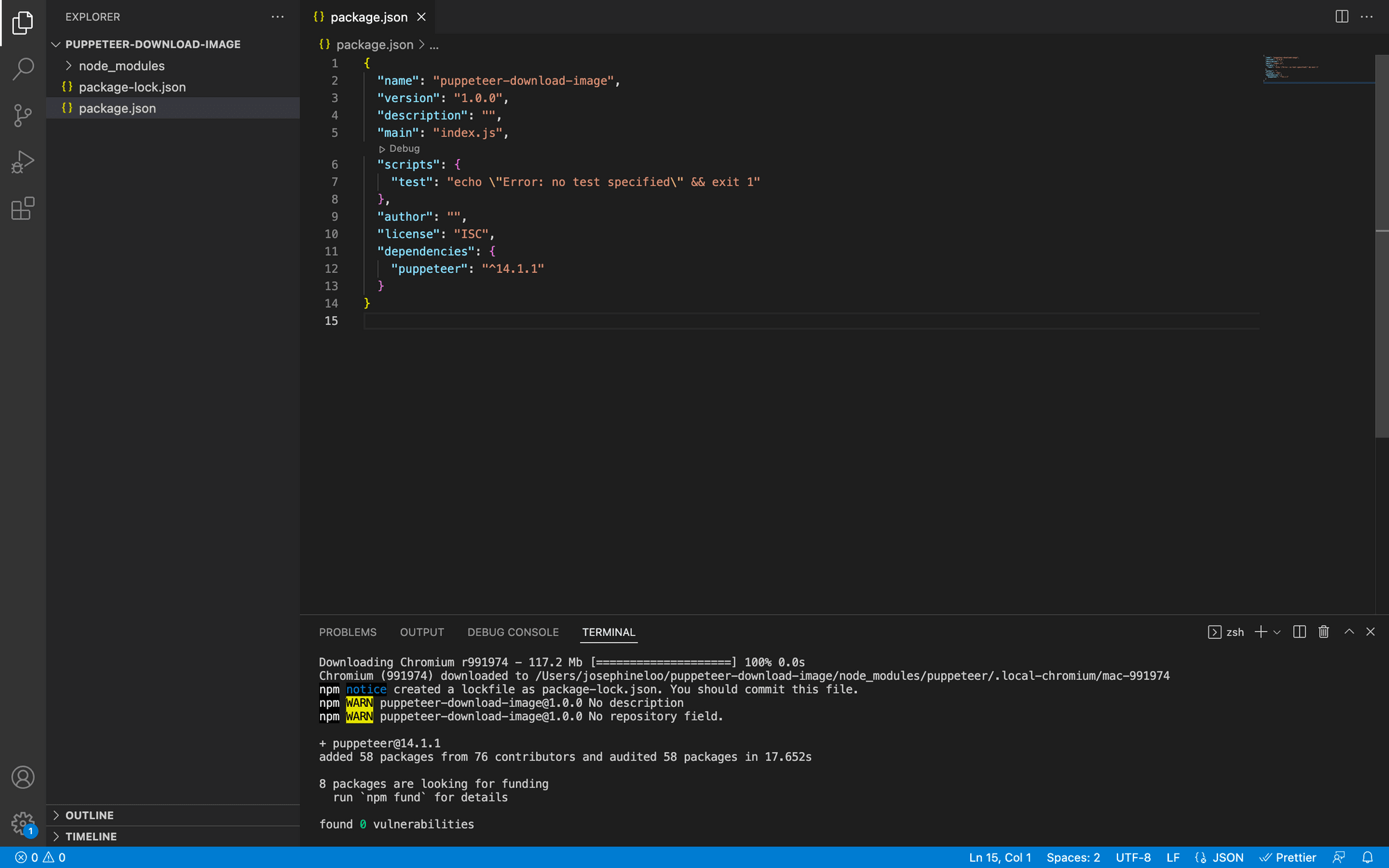
Task: Open the Accounts menu icon
Action: coord(23,777)
